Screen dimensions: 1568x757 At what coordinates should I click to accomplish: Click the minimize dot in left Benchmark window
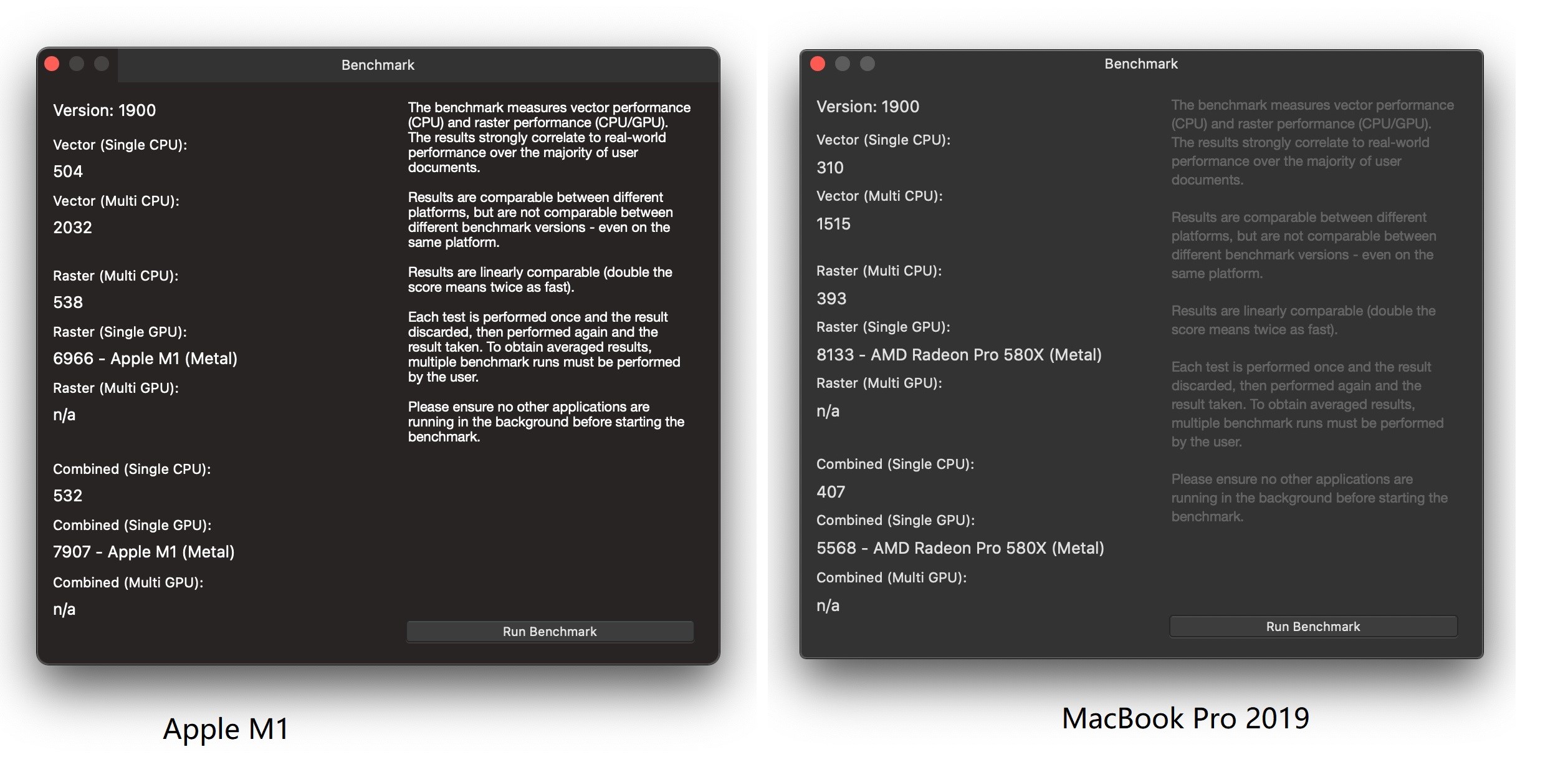(x=77, y=64)
